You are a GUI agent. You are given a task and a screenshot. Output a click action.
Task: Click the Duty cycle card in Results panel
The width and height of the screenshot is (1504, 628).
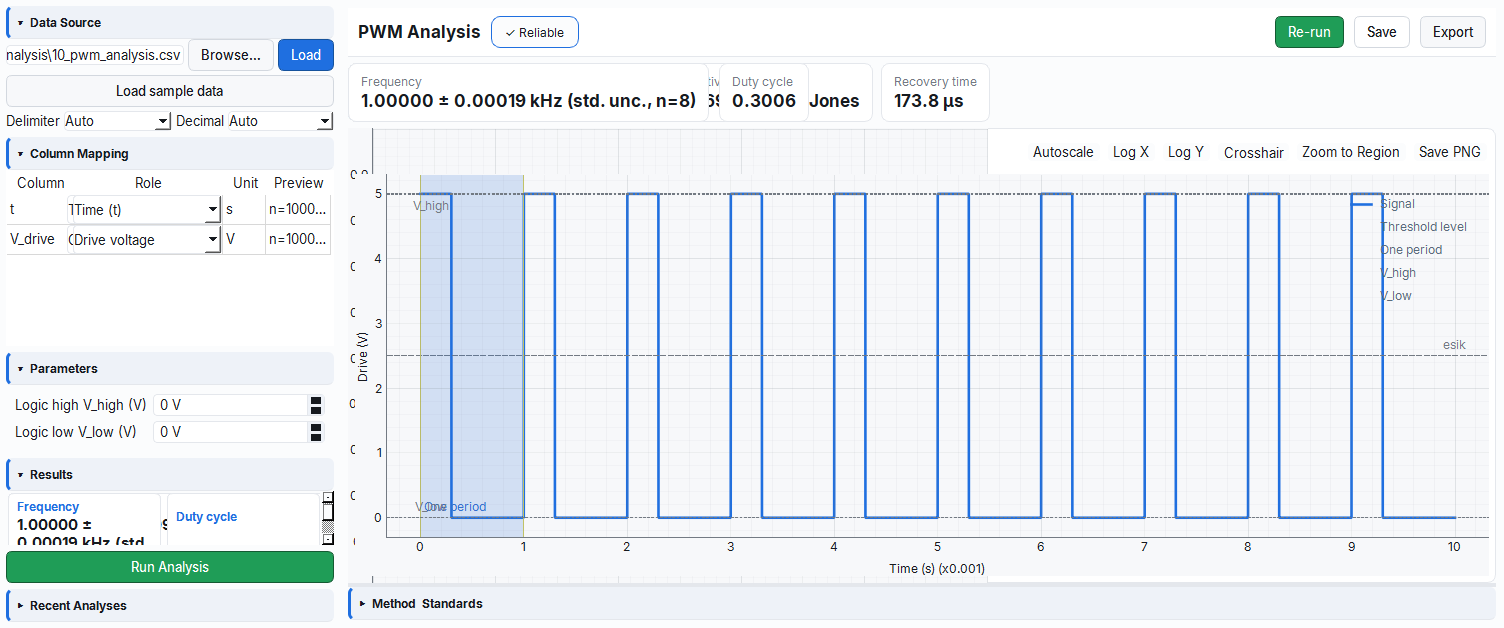click(x=243, y=520)
